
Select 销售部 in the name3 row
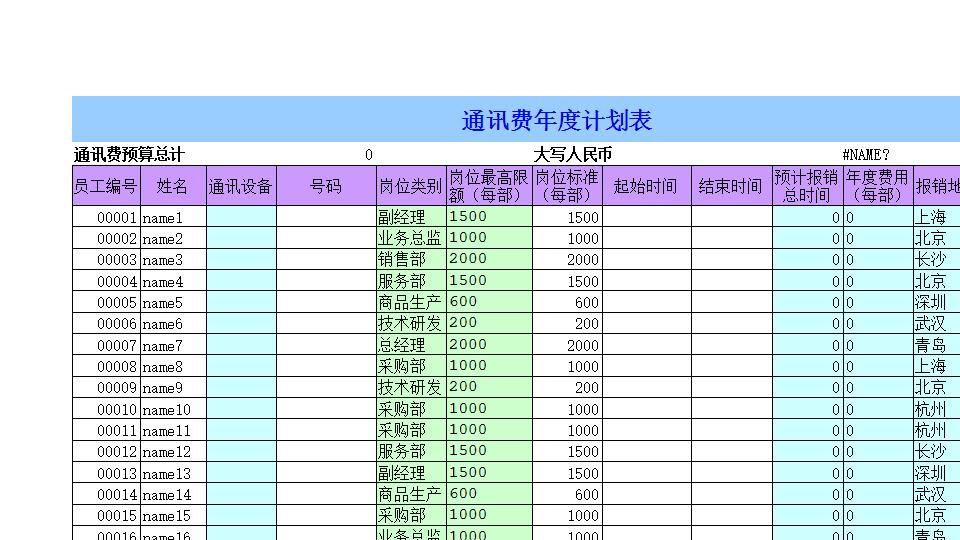[x=411, y=260]
